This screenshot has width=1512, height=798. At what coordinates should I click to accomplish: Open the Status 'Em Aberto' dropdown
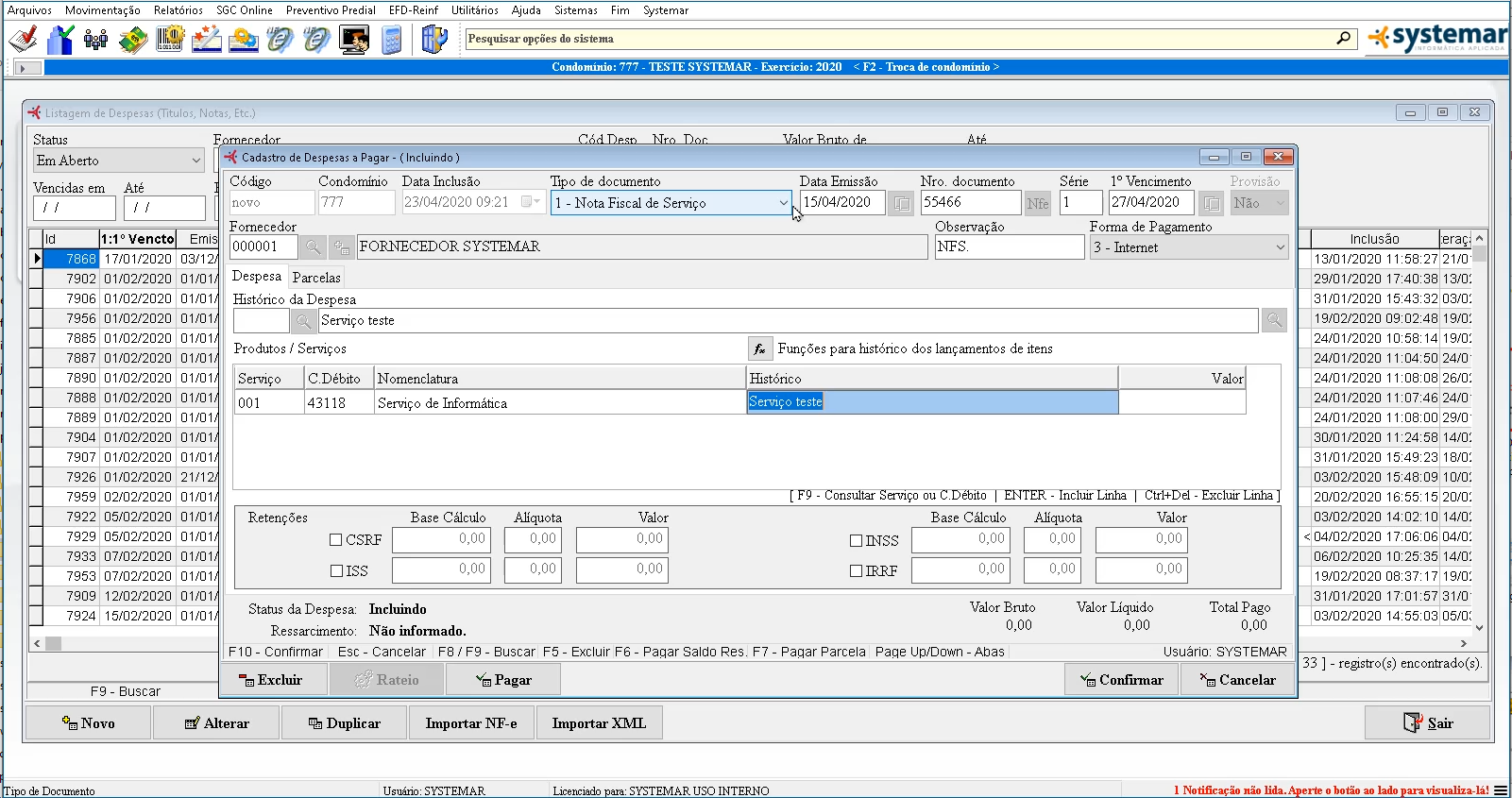pos(195,161)
